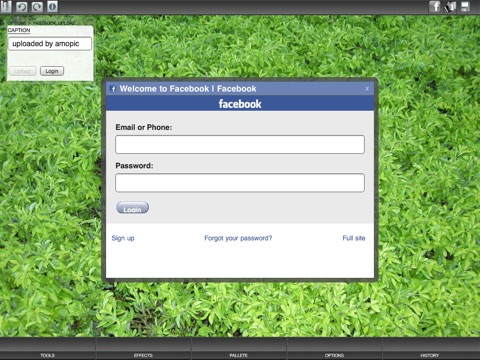Click the Login button in caption panel
480x360 pixels.
52,71
